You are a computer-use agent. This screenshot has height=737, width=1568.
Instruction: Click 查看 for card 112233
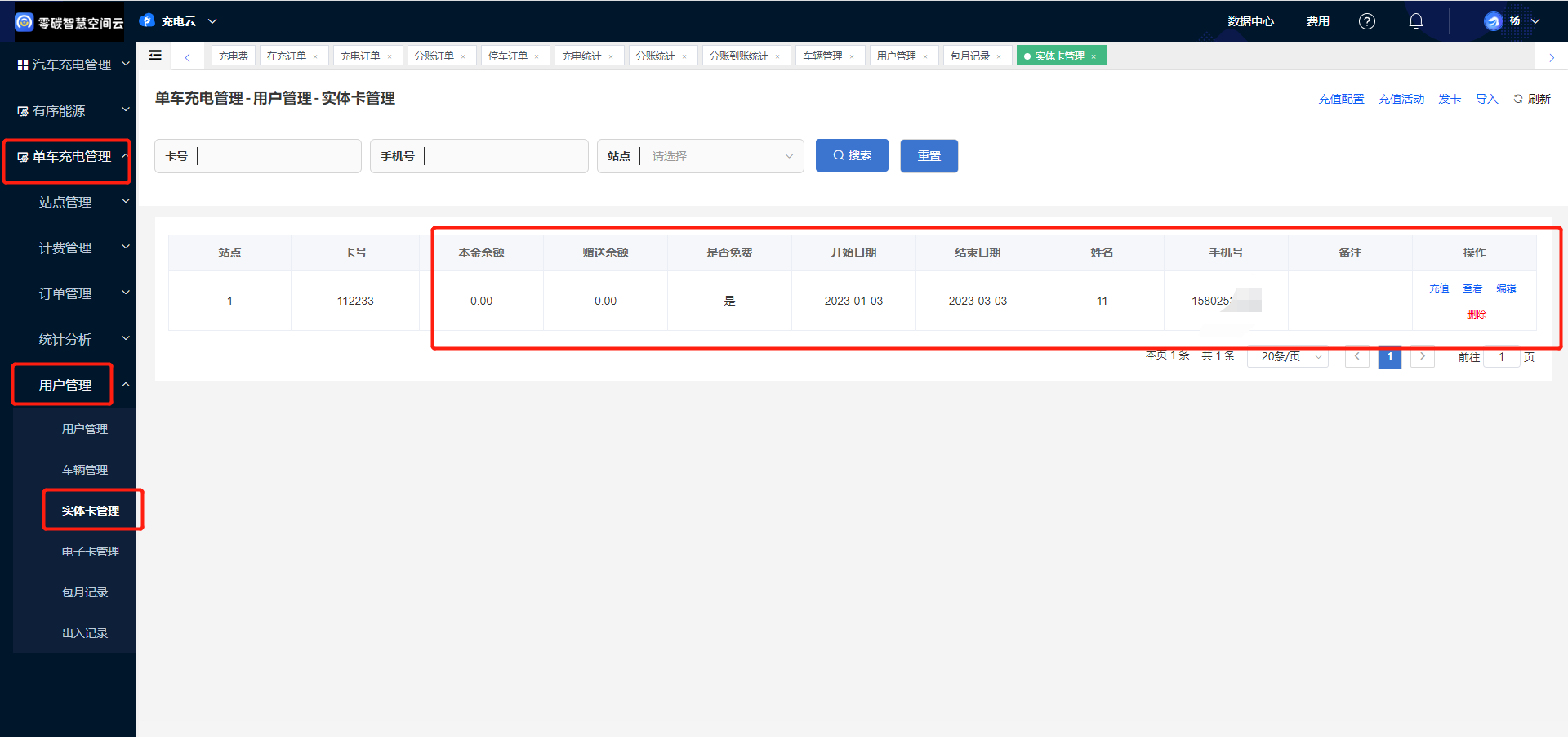click(x=1472, y=288)
